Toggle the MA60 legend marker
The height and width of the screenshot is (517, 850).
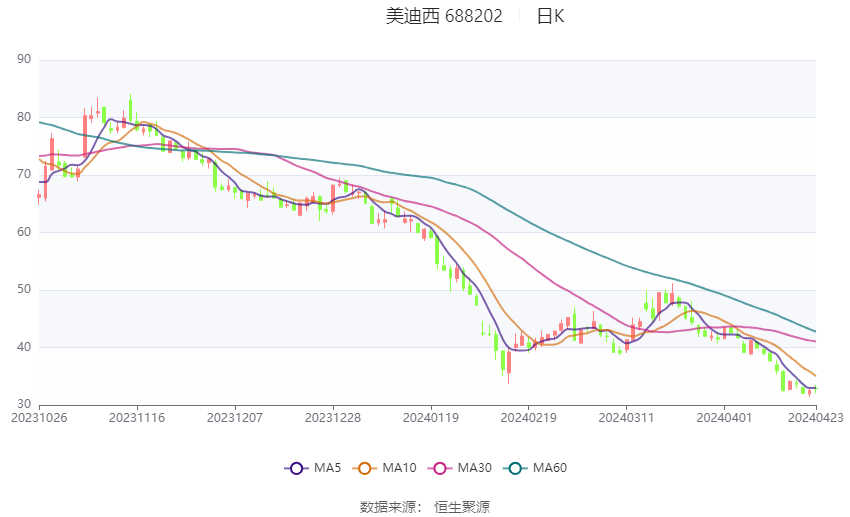click(515, 468)
